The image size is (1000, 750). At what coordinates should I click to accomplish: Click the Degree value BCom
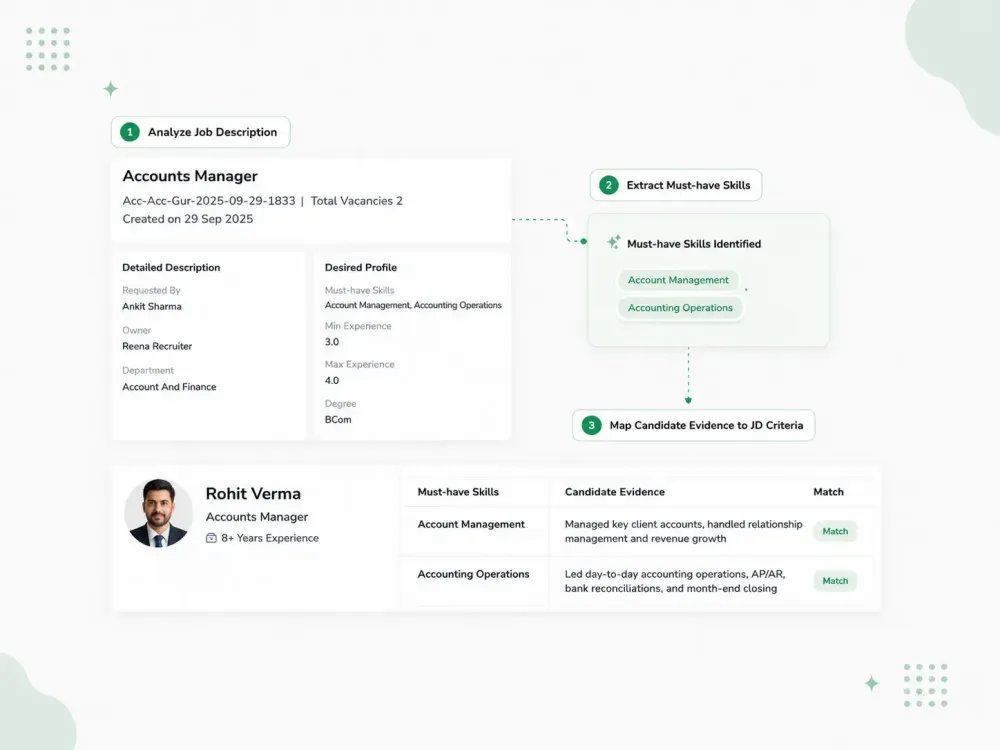click(338, 420)
